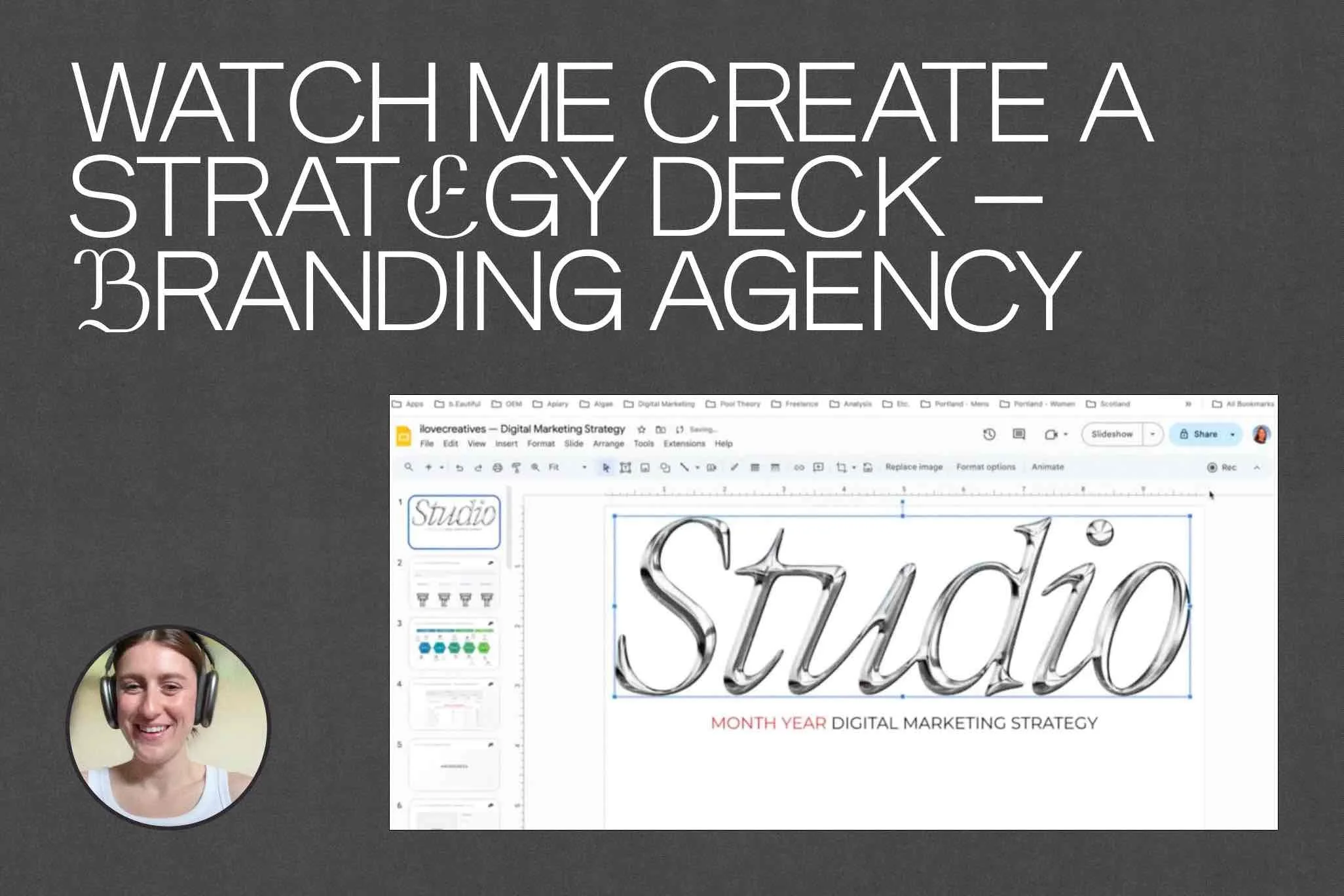Viewport: 1344px width, 896px height.
Task: Start the Slideshow
Action: coord(1112,434)
